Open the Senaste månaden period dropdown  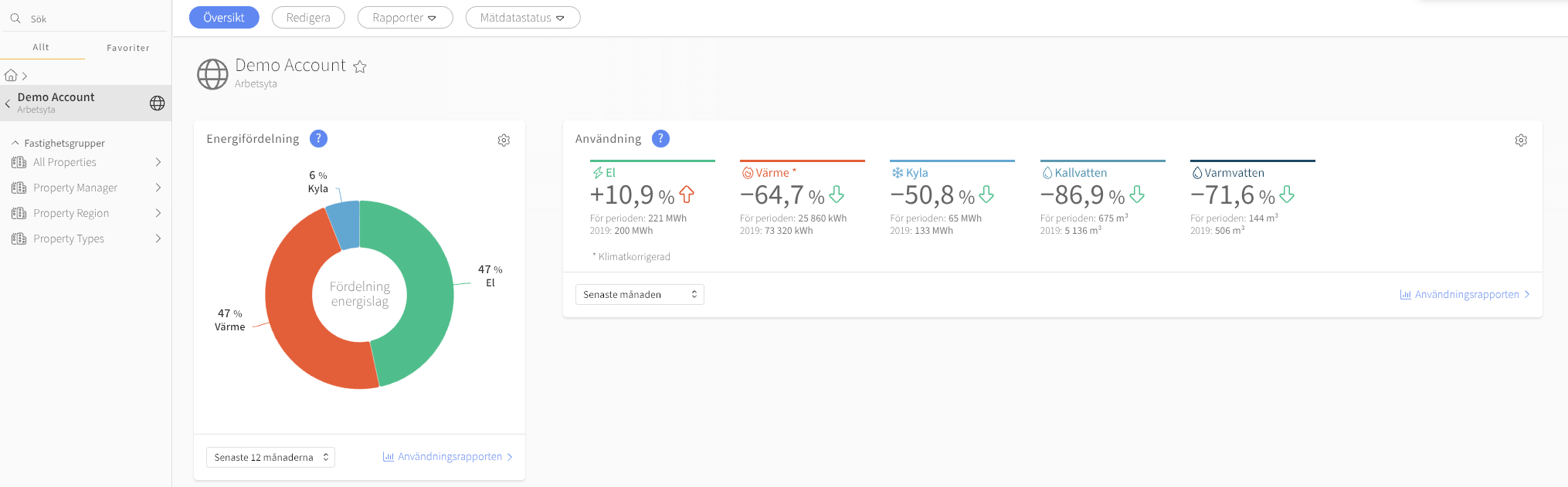640,295
